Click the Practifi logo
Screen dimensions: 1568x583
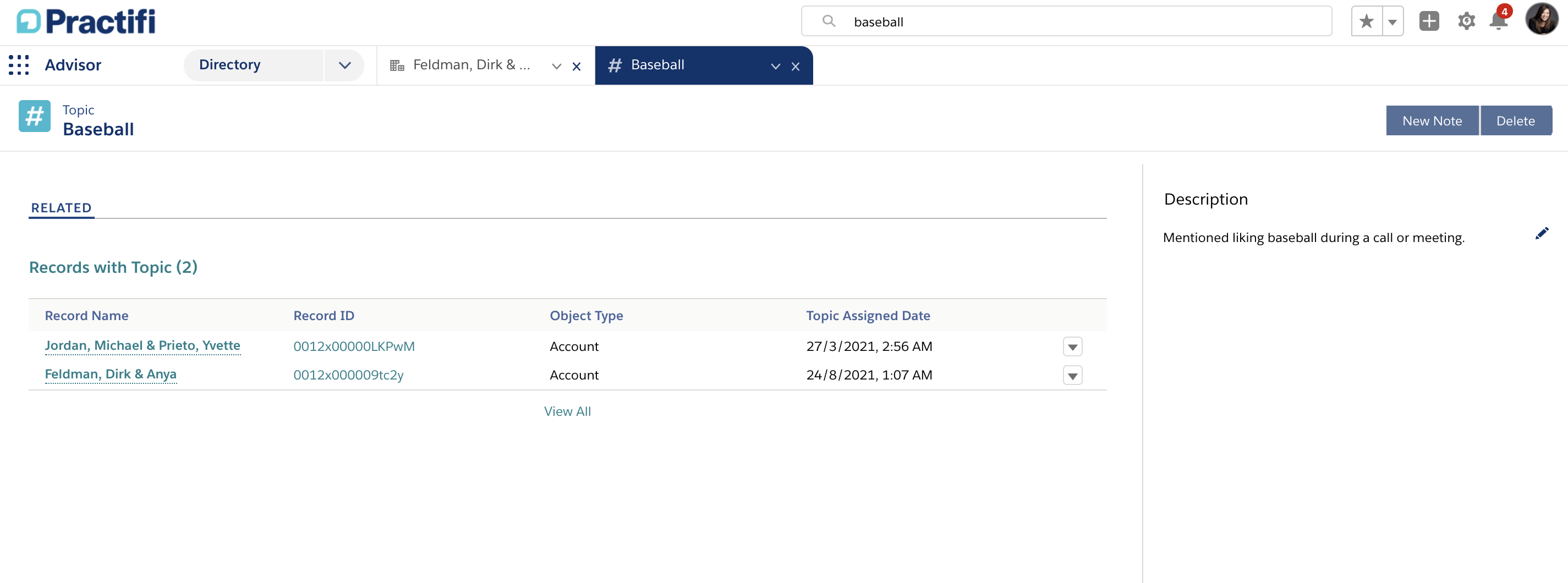(86, 21)
